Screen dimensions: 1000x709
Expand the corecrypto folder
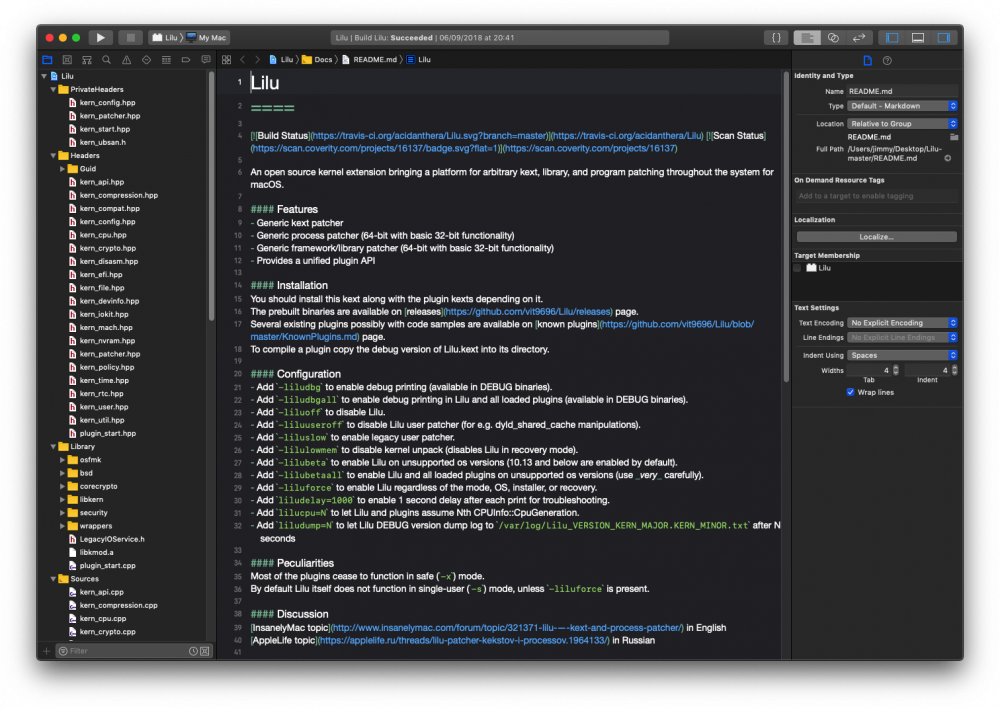tap(62, 486)
